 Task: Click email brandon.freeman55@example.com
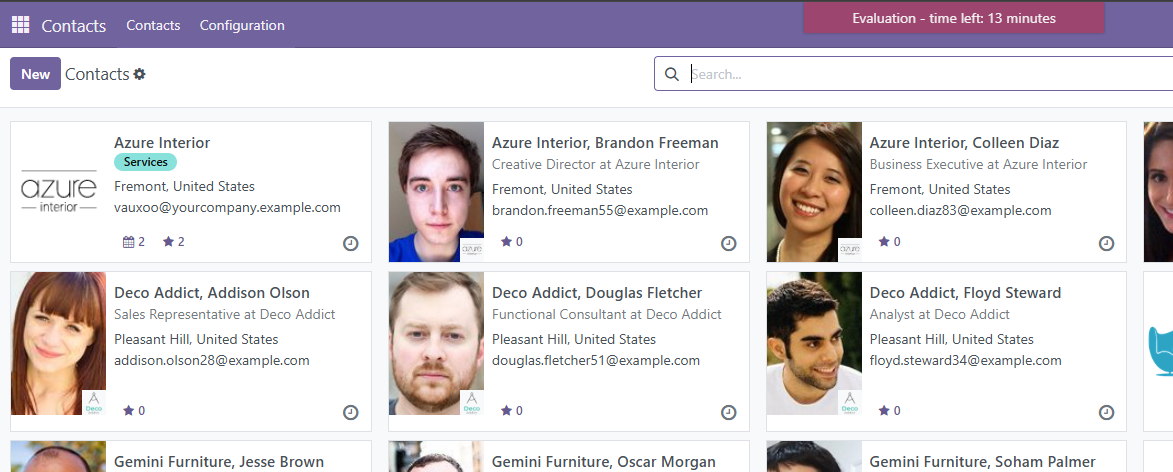tap(600, 211)
